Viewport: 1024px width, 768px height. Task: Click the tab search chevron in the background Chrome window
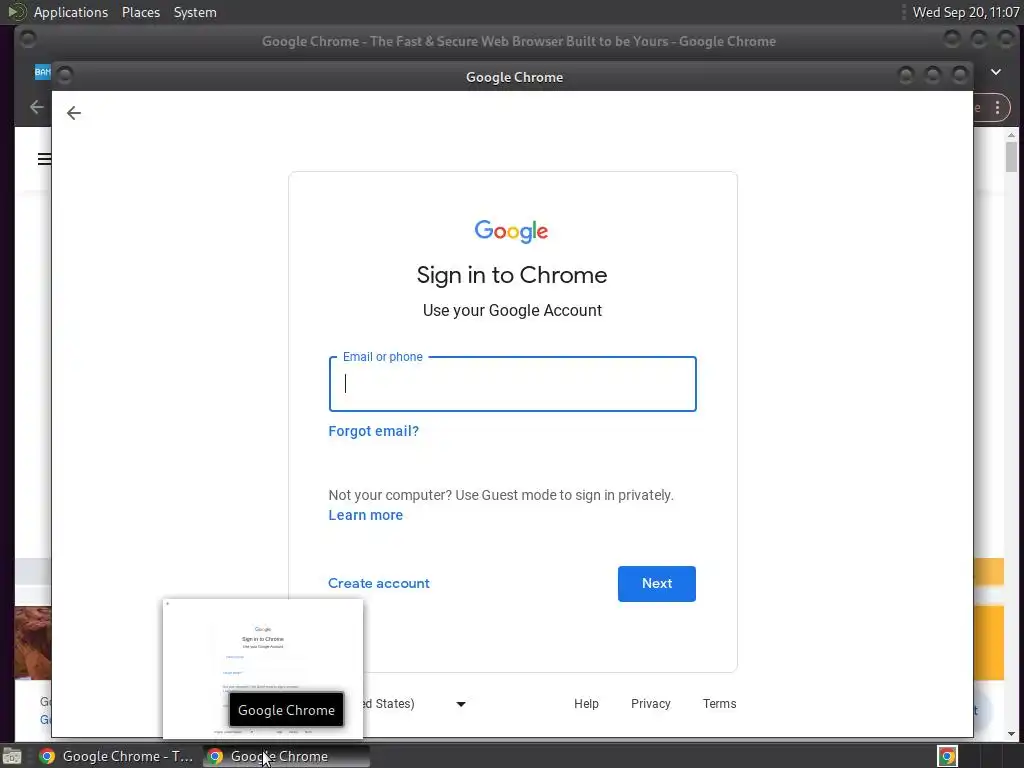[x=996, y=72]
